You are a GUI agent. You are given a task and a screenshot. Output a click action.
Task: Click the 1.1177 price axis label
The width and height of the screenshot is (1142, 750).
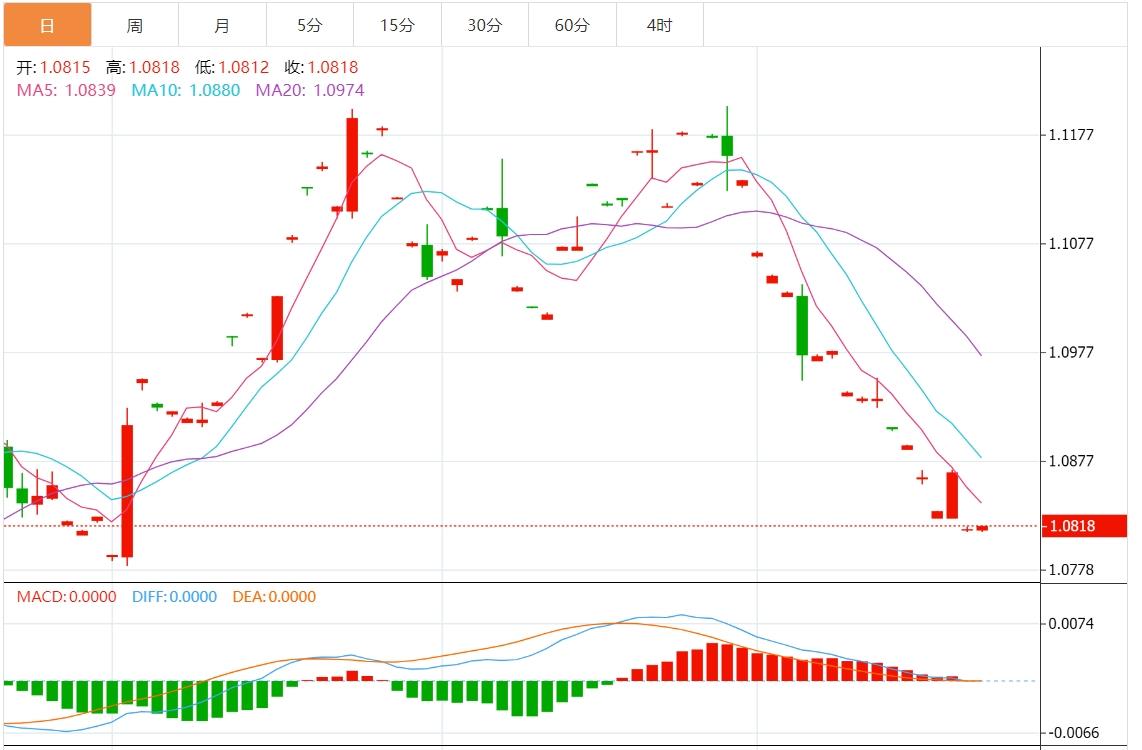1070,135
